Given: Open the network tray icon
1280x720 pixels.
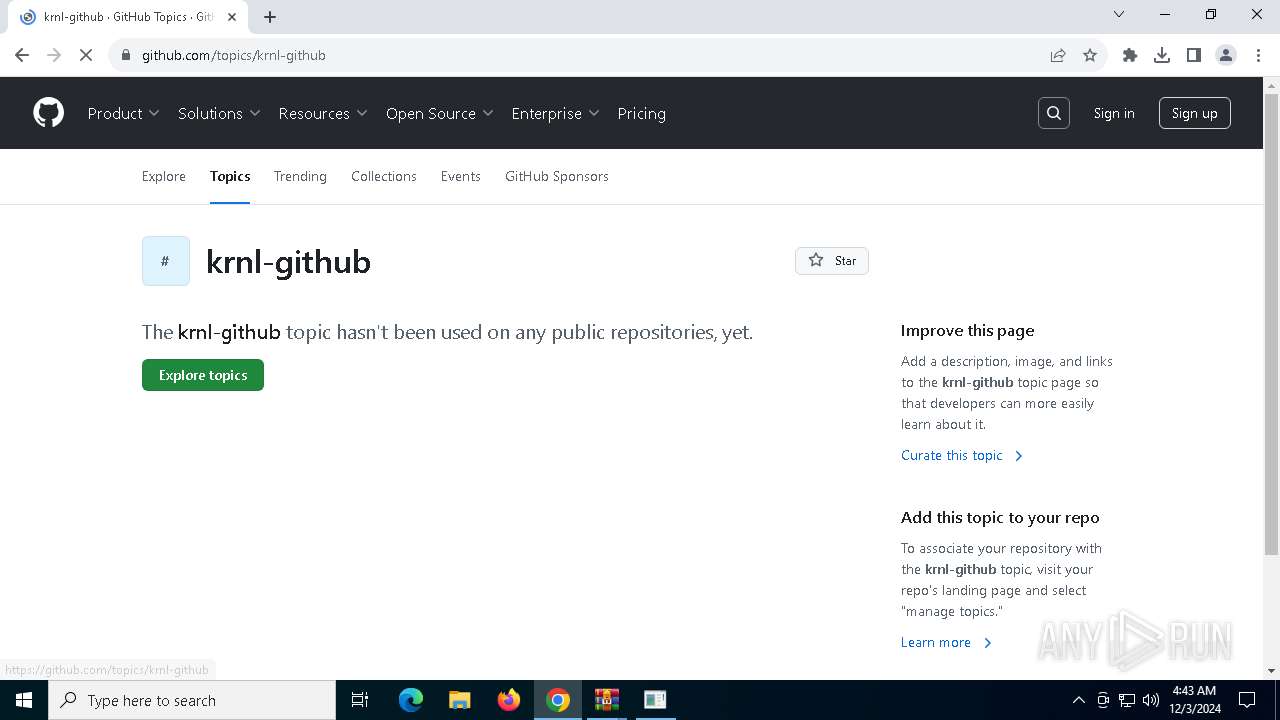Looking at the screenshot, I should click(x=1127, y=700).
